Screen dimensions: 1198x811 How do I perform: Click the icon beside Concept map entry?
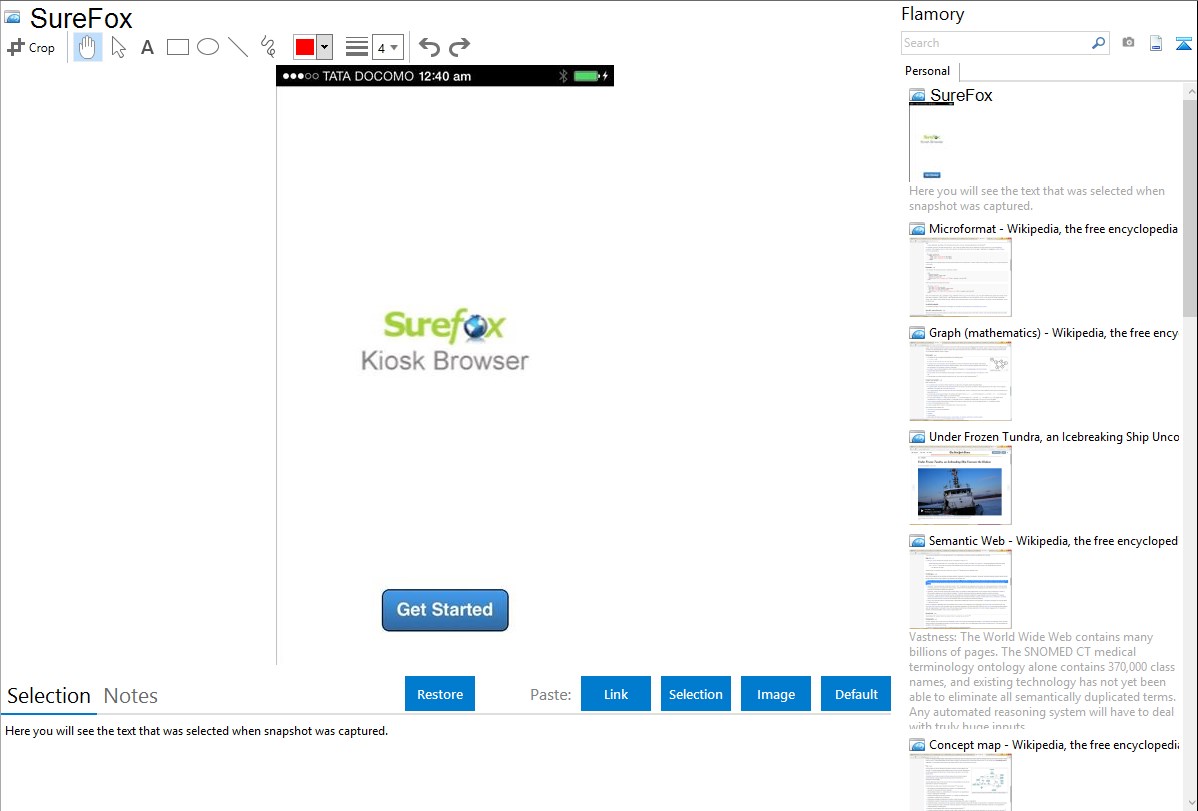(917, 745)
